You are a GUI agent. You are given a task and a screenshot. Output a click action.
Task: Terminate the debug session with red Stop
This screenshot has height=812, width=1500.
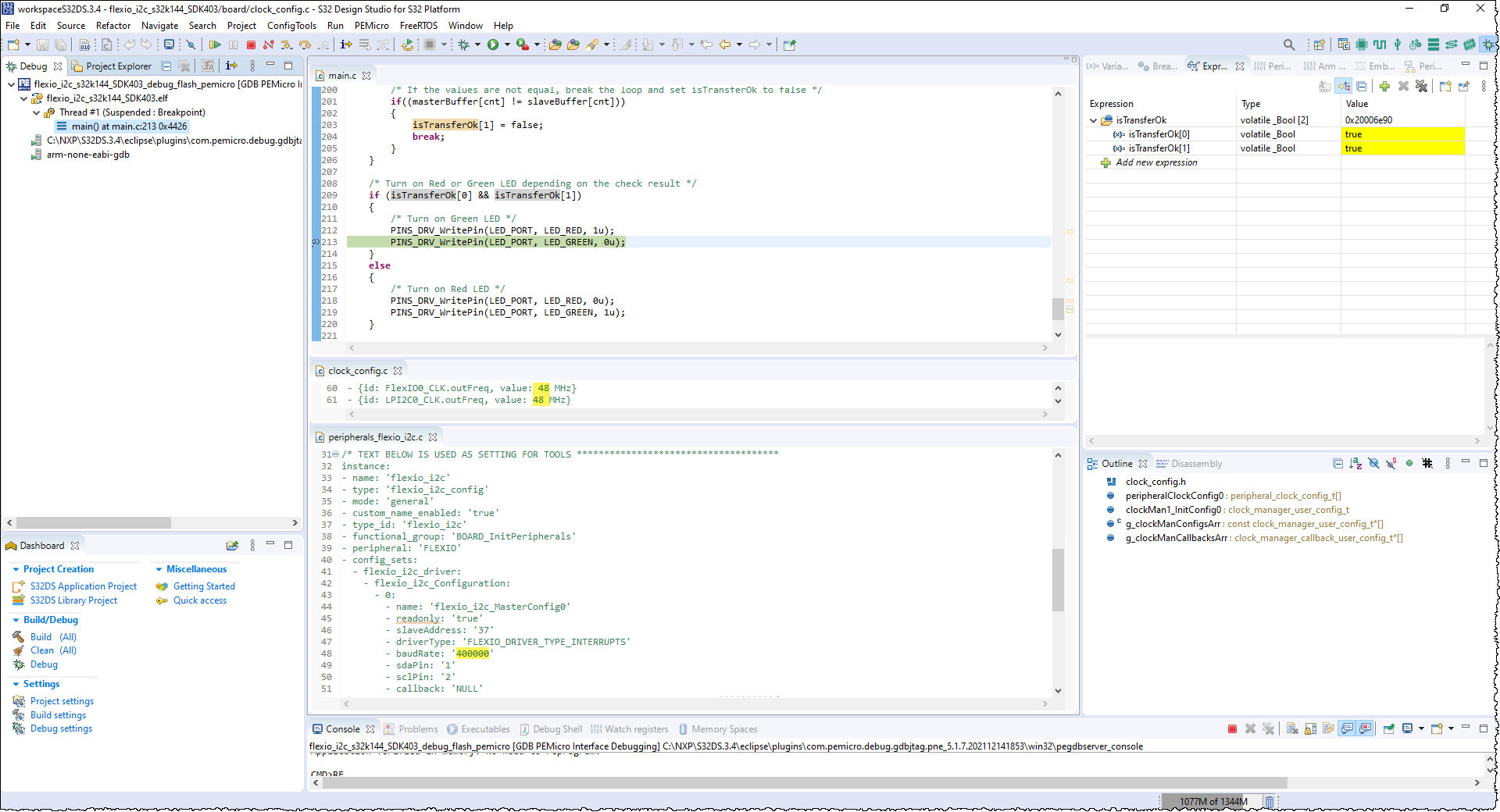tap(251, 45)
